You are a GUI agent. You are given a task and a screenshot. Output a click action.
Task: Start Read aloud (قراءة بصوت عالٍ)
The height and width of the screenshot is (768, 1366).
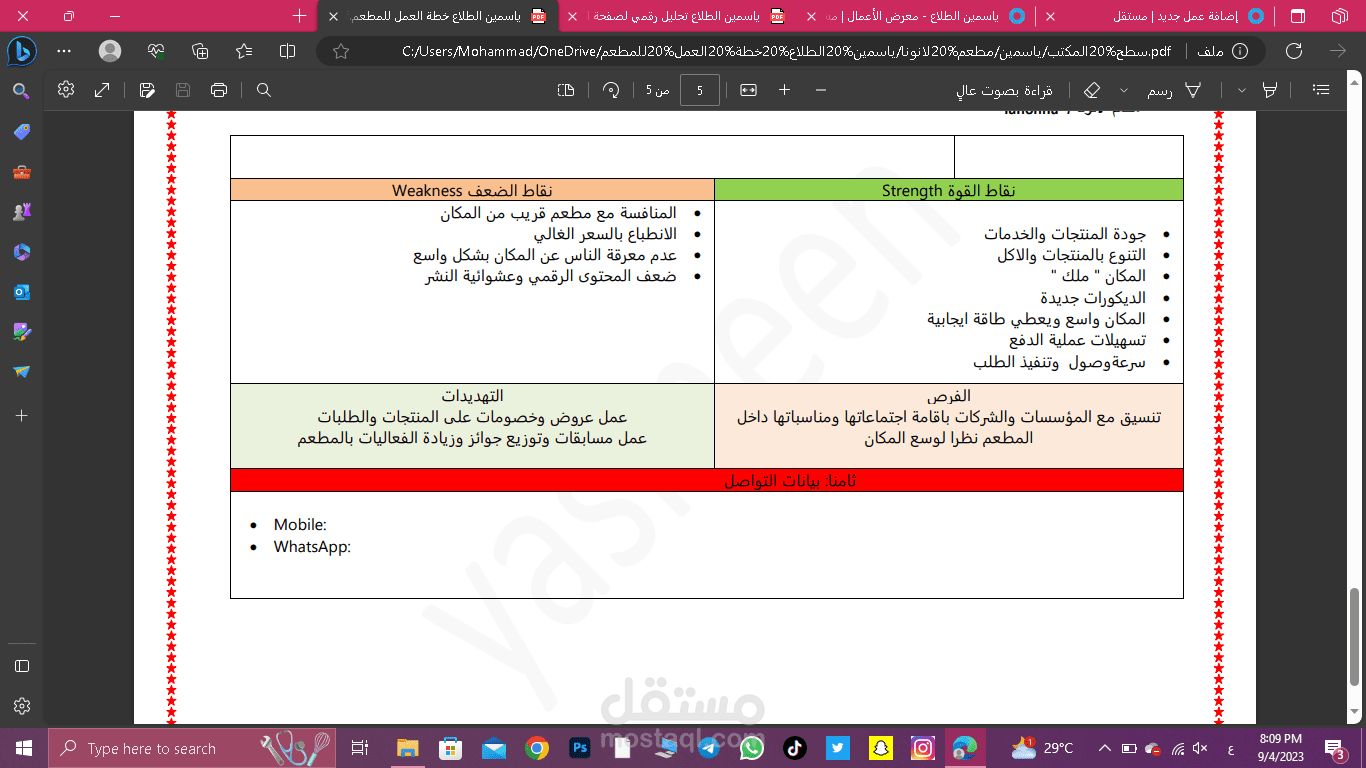1005,90
